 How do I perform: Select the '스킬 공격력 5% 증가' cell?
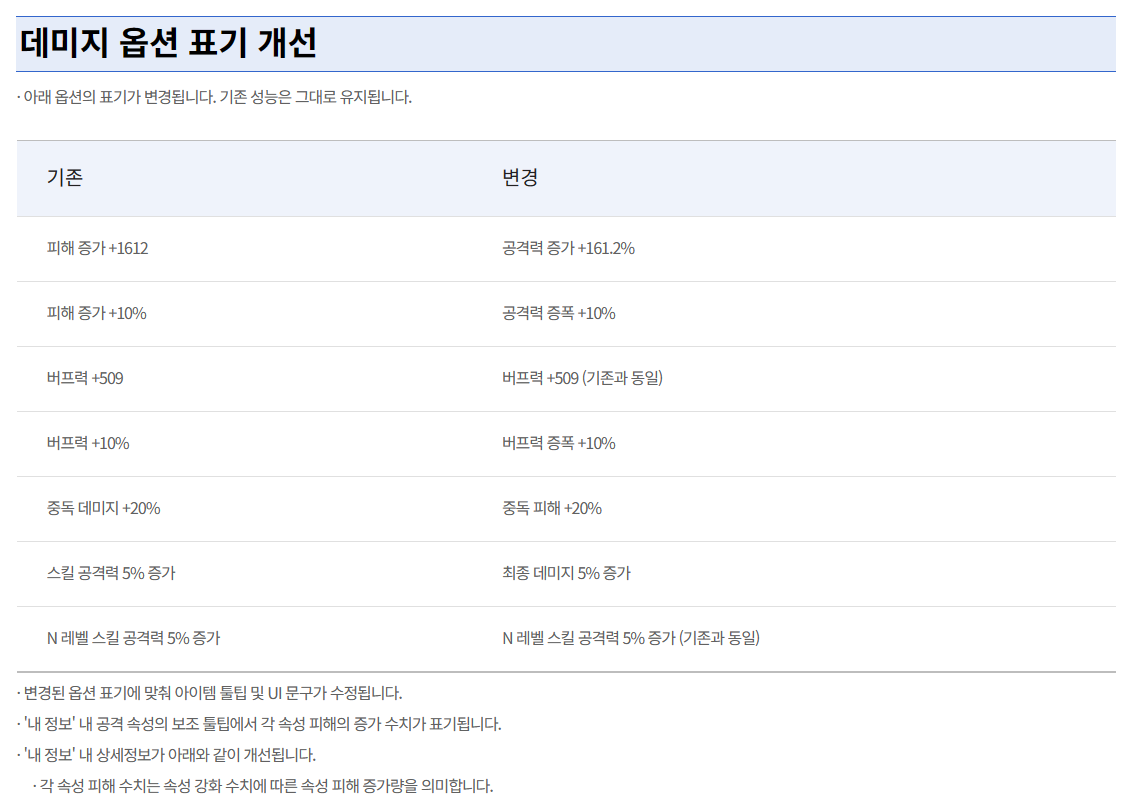click(111, 573)
